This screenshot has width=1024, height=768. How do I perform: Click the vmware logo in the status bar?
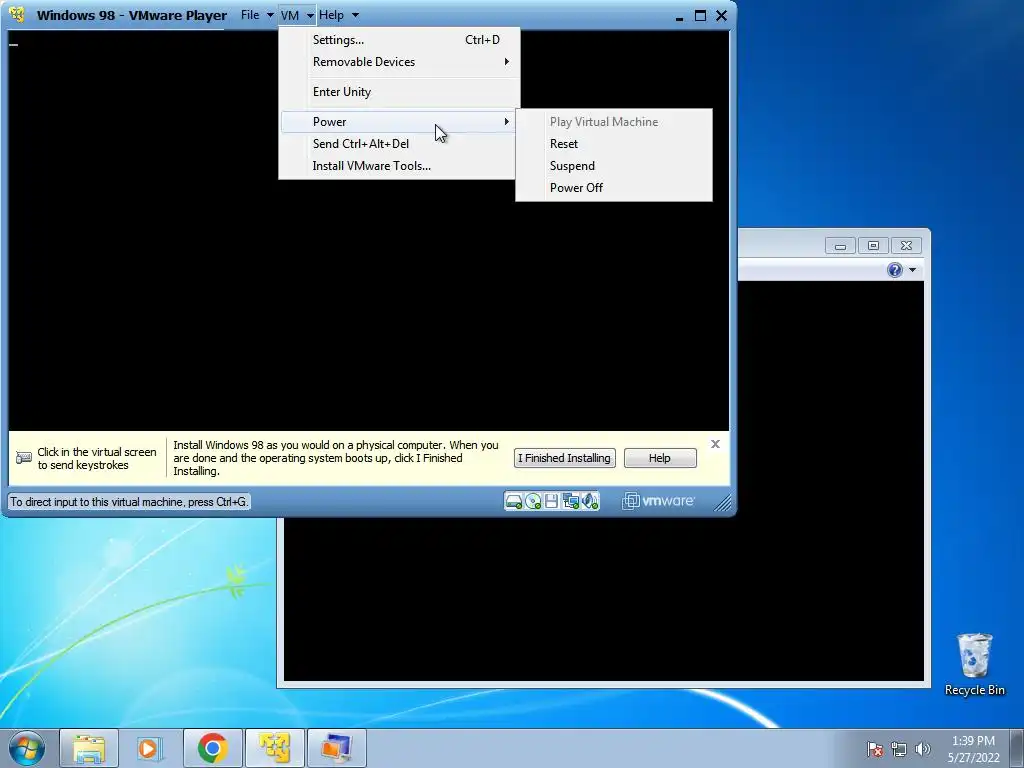tap(658, 501)
